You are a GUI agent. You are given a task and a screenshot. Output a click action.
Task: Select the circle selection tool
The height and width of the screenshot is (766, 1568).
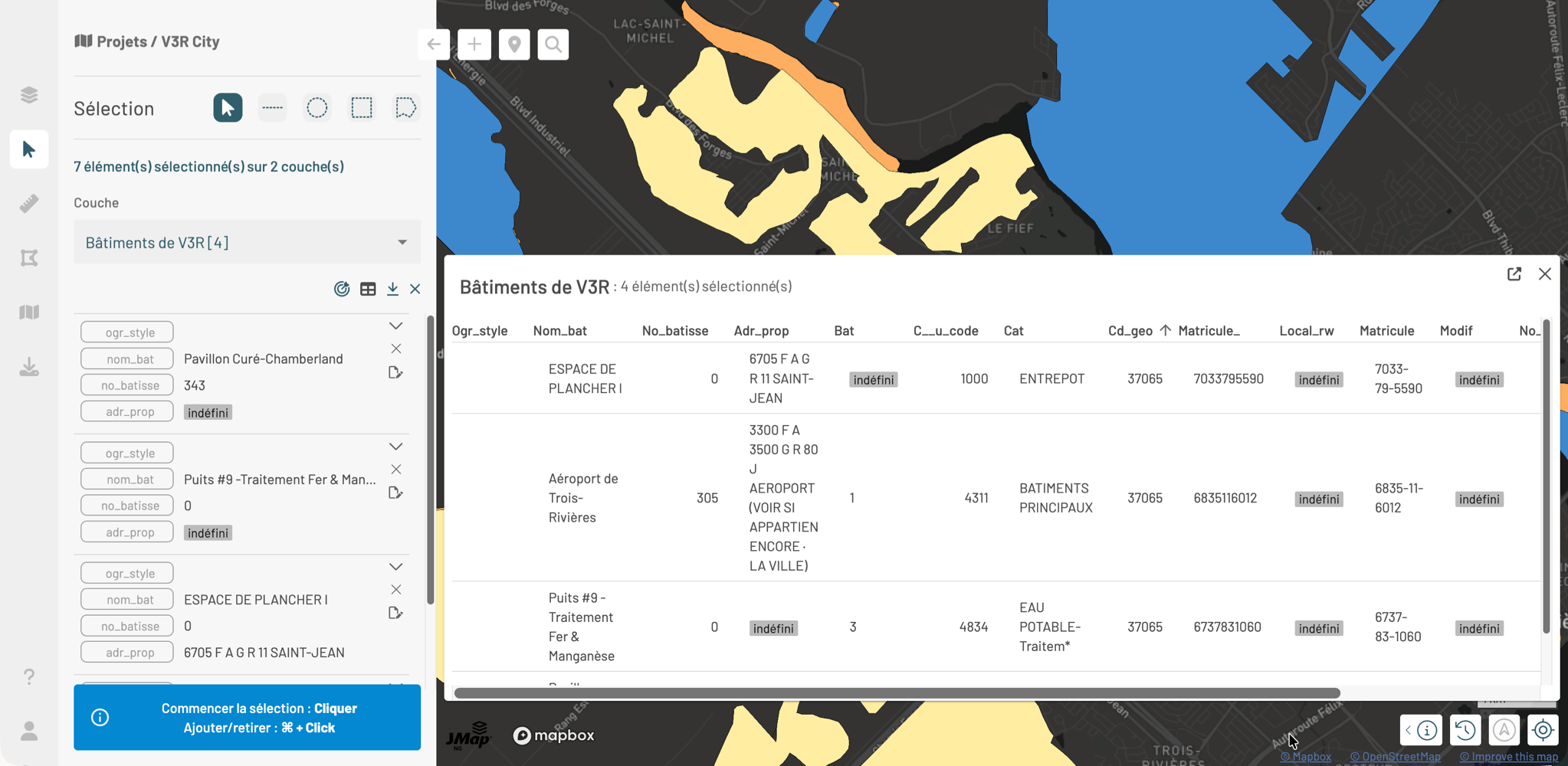click(317, 108)
